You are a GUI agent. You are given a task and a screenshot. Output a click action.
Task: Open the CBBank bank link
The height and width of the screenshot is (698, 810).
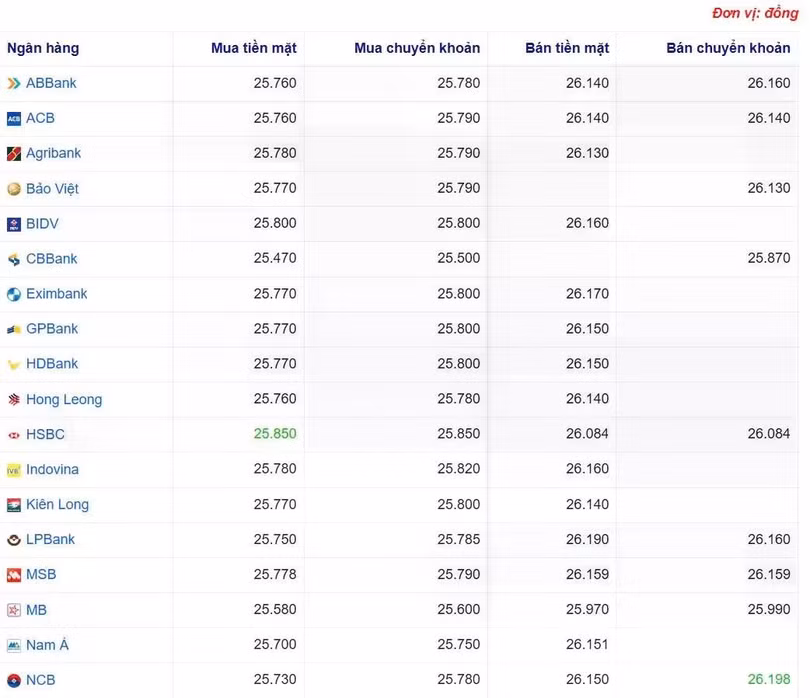[x=52, y=258]
